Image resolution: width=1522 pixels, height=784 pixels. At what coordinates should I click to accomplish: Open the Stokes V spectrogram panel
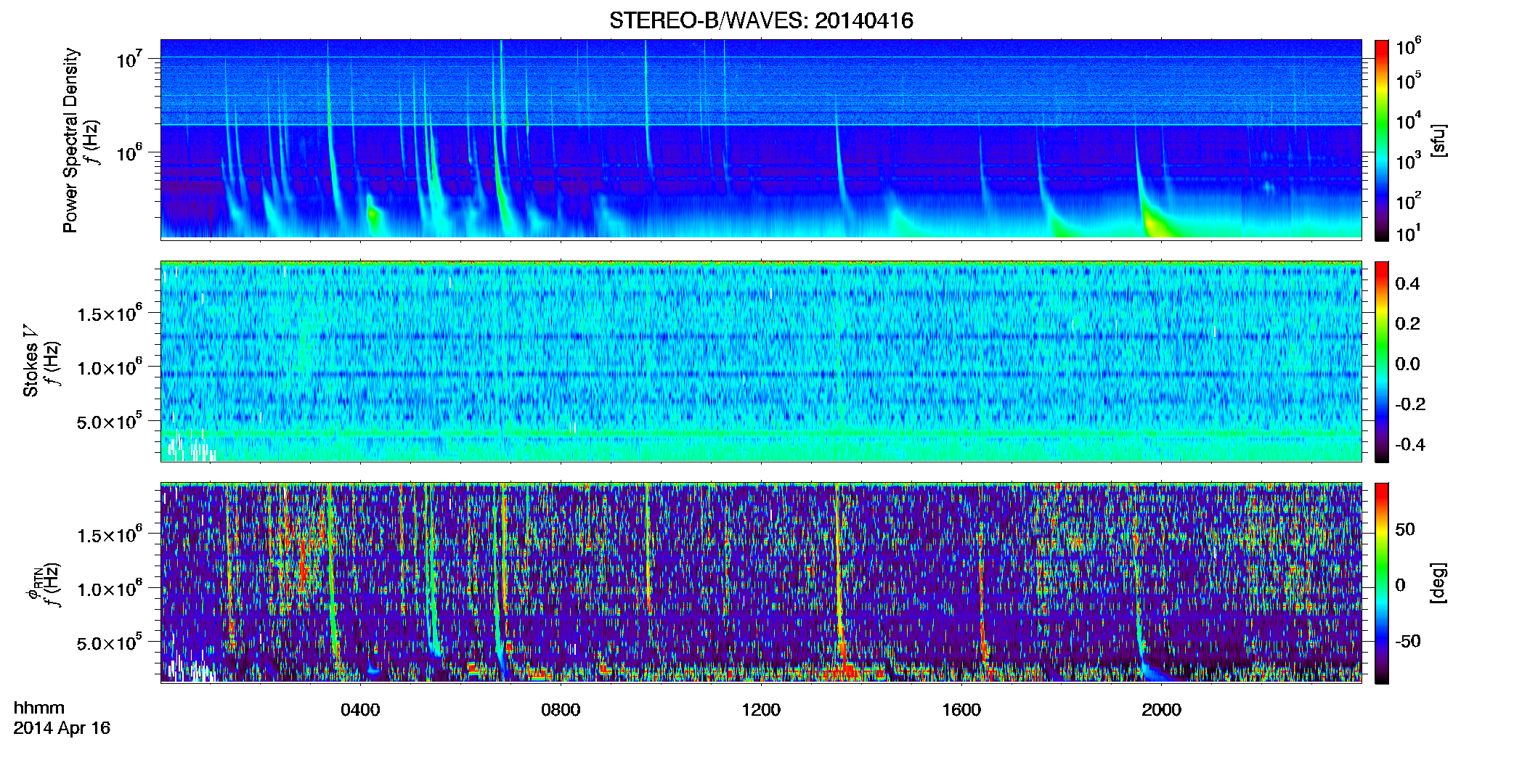click(x=761, y=361)
